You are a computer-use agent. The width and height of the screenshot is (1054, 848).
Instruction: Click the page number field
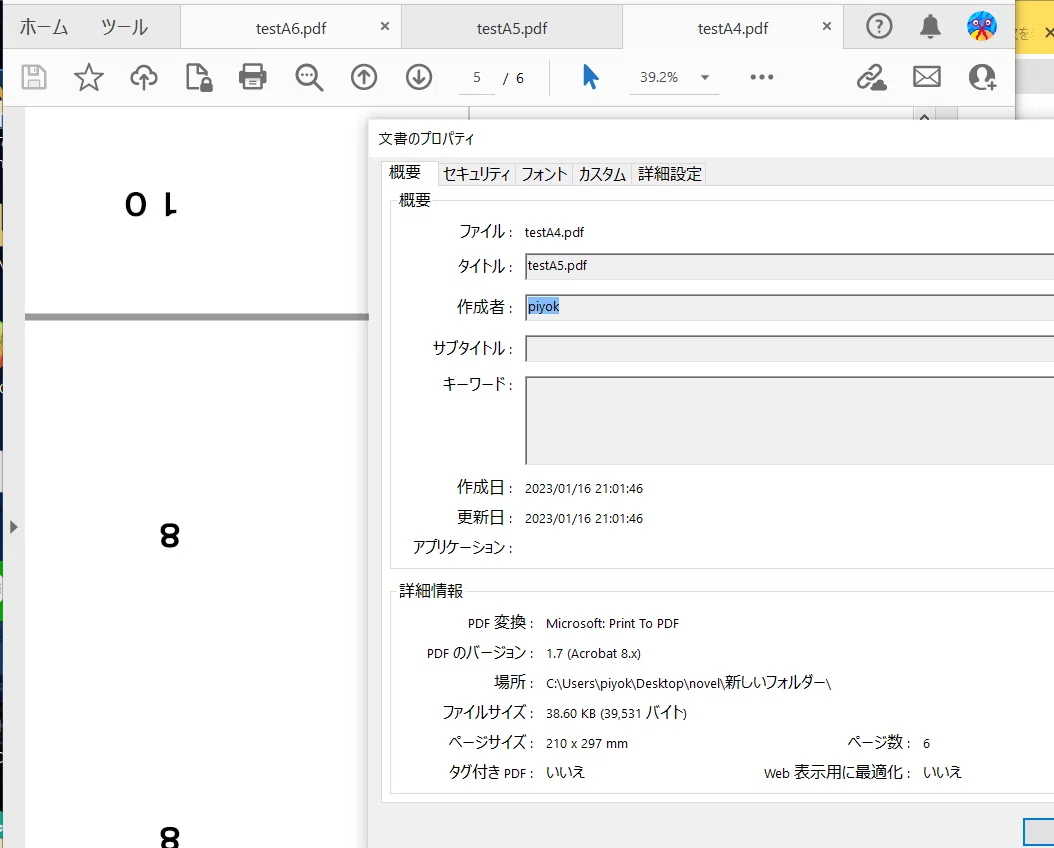coord(477,78)
